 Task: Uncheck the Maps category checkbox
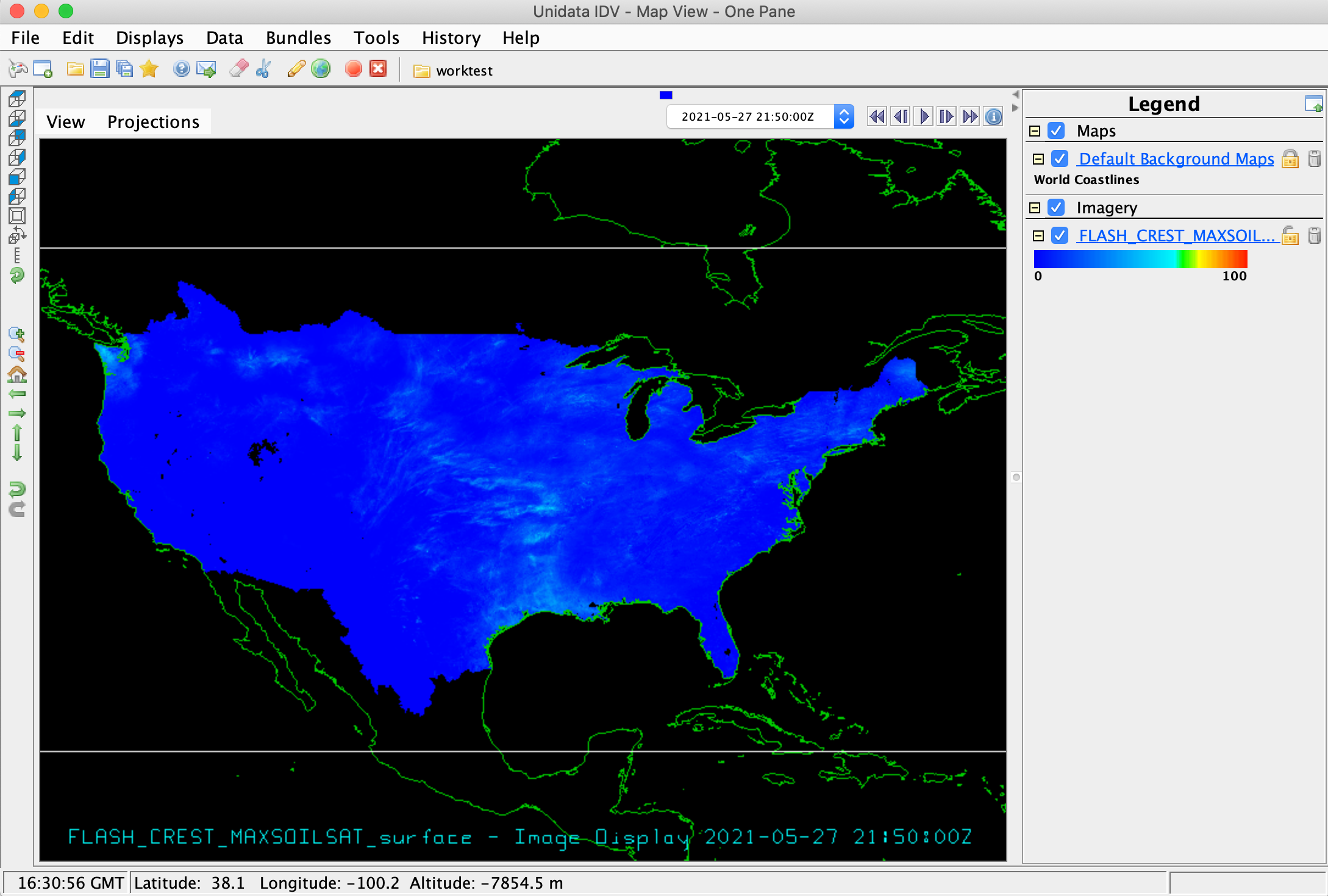tap(1056, 131)
